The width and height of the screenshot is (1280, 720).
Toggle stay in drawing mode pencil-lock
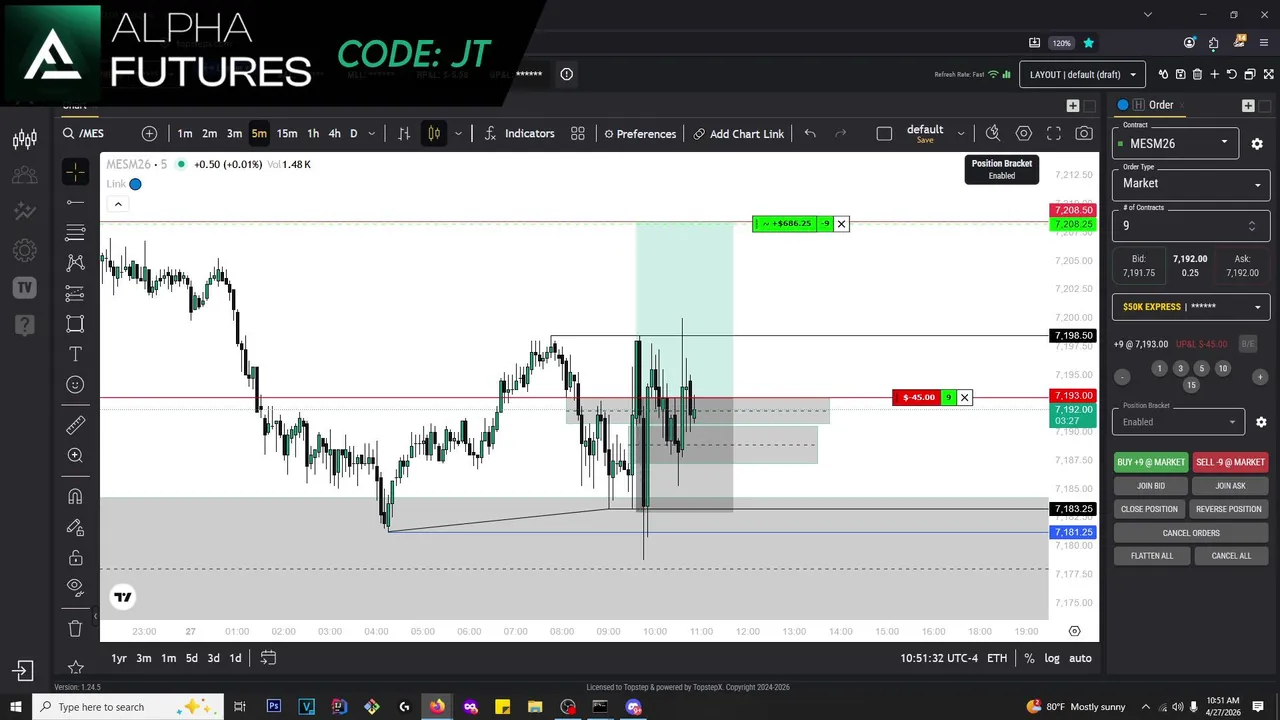(75, 527)
